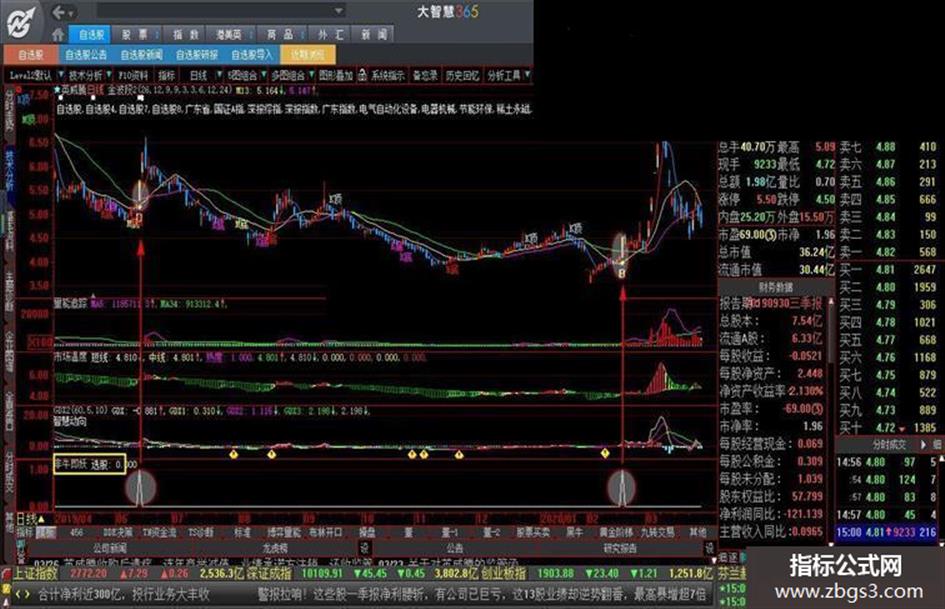Open 自选股公告 sub-tab
945x609 pixels.
click(86, 55)
